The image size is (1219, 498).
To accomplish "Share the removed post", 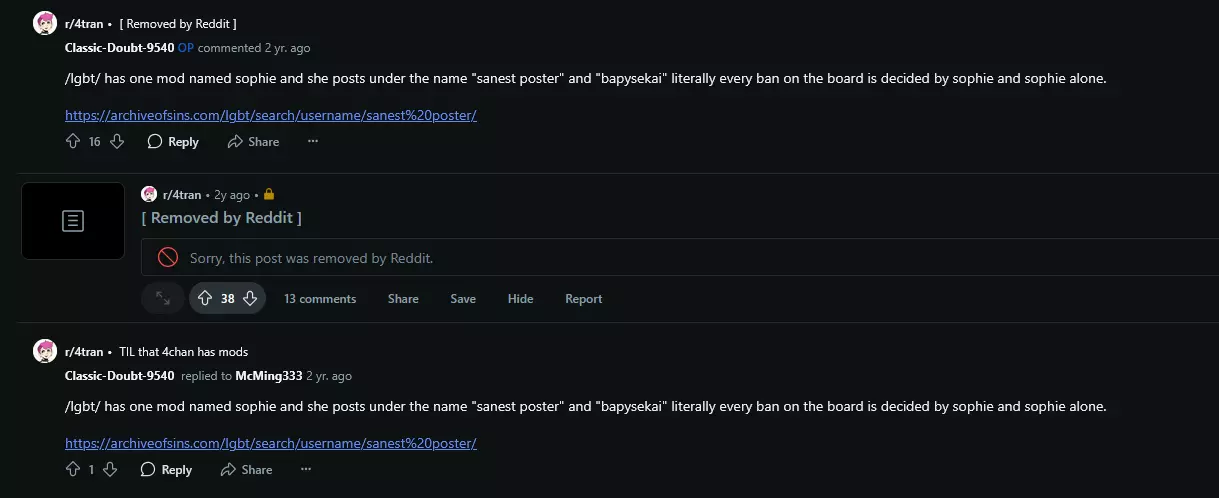I will coord(403,299).
